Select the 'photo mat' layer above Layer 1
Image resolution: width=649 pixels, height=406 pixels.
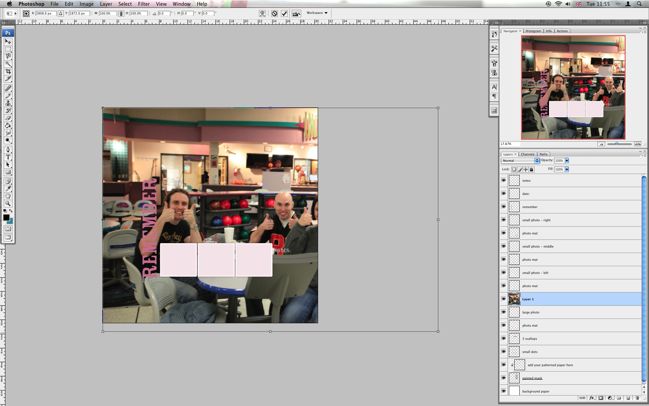coord(571,286)
